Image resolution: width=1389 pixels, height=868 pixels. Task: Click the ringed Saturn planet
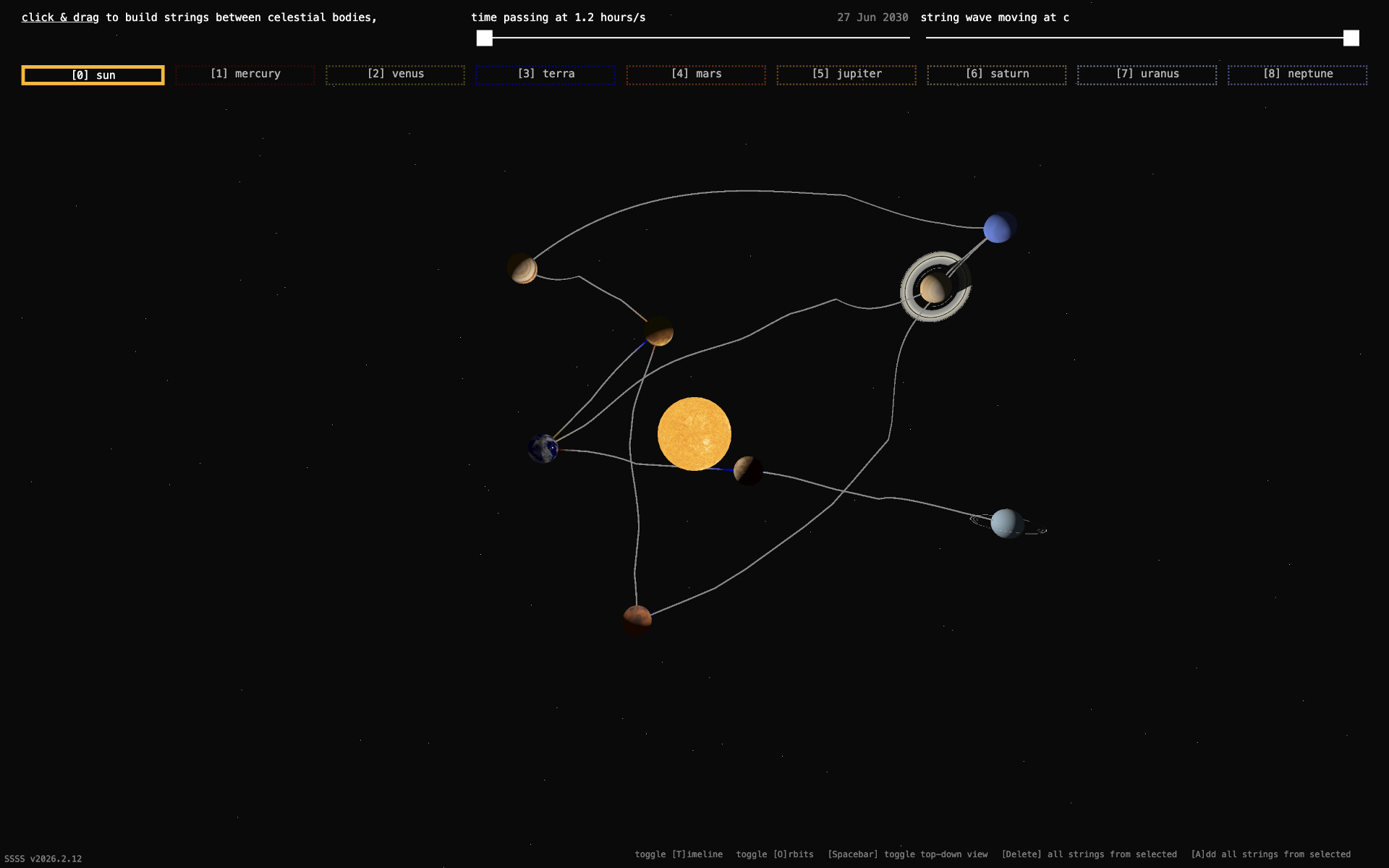935,287
